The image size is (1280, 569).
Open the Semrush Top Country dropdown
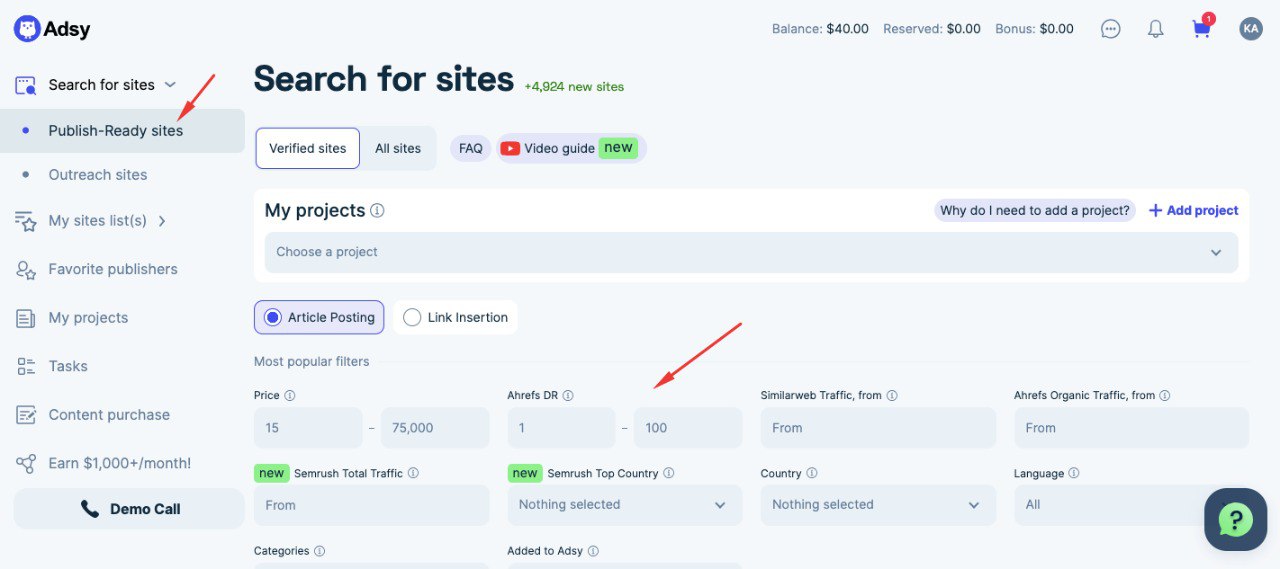click(x=624, y=505)
